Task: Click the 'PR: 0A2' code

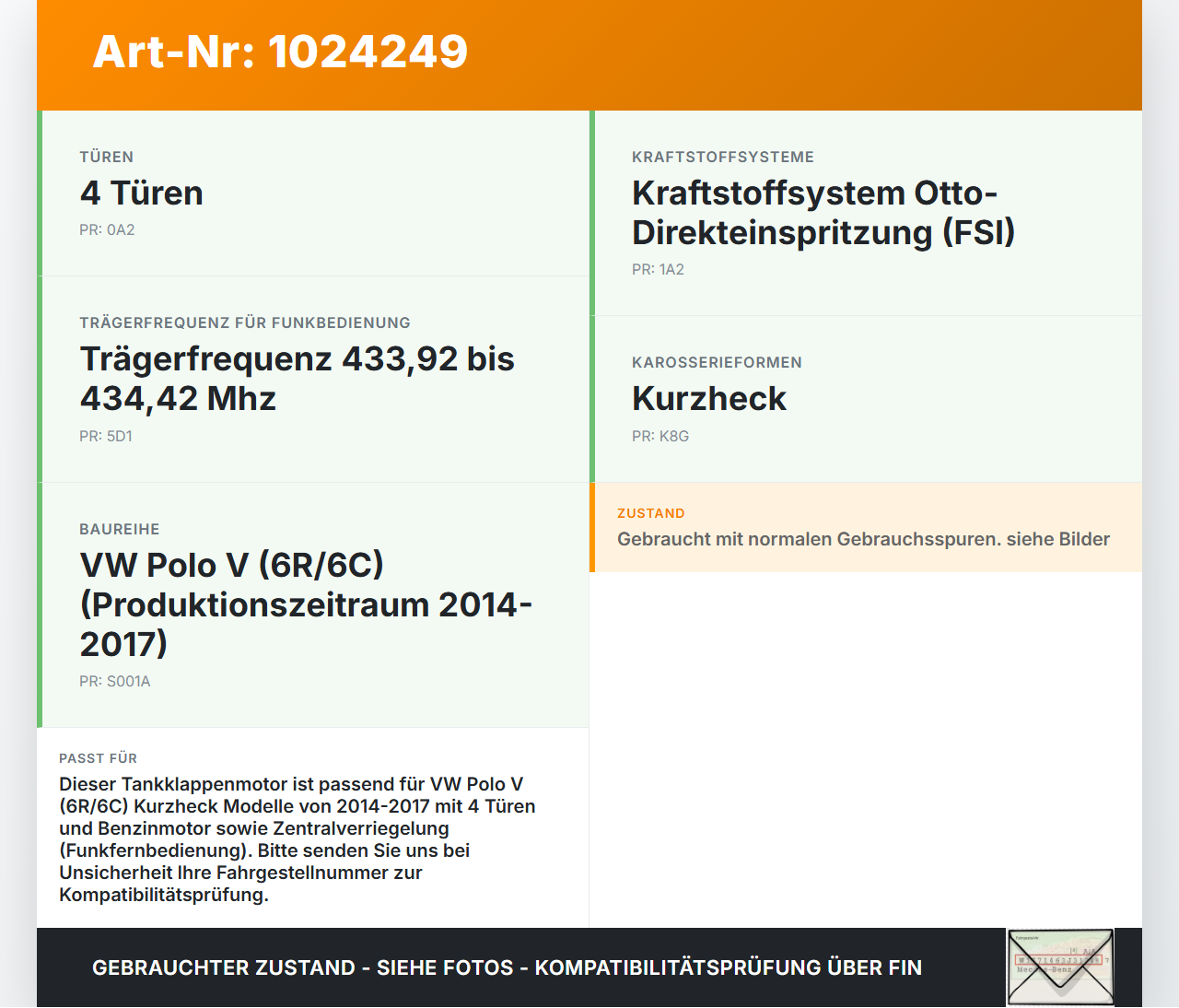Action: tap(107, 229)
